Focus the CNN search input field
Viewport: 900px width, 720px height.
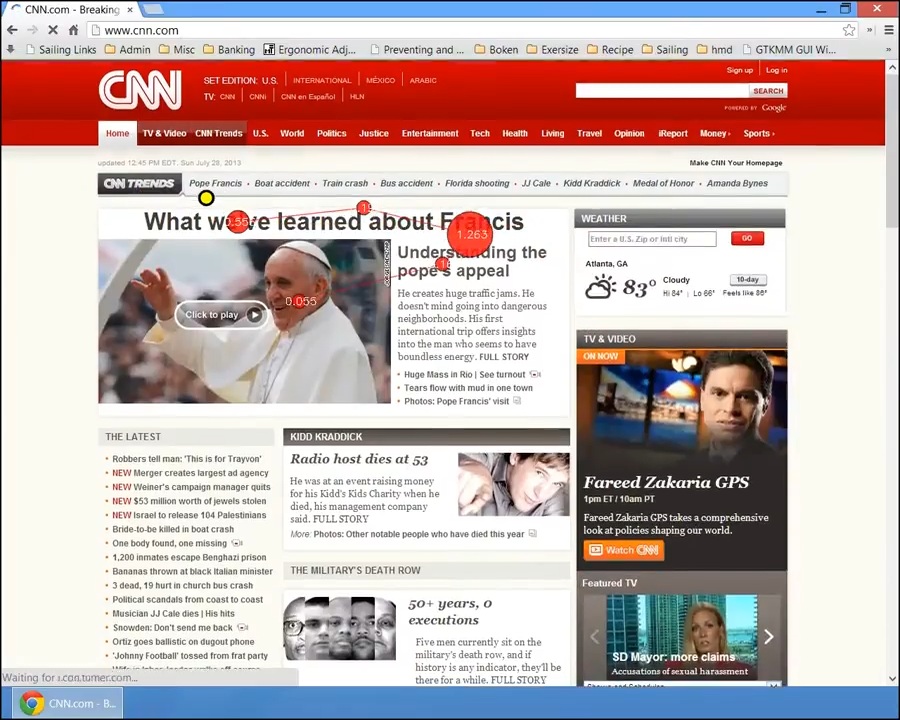click(662, 91)
